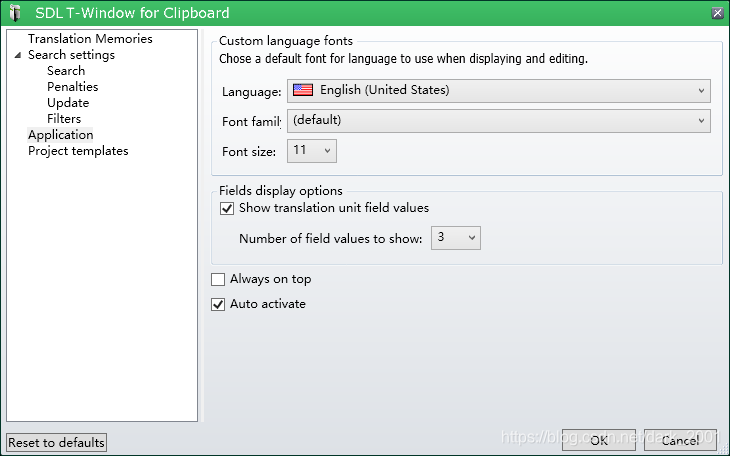This screenshot has height=456, width=730.
Task: Open the Filters settings page
Action: [64, 119]
